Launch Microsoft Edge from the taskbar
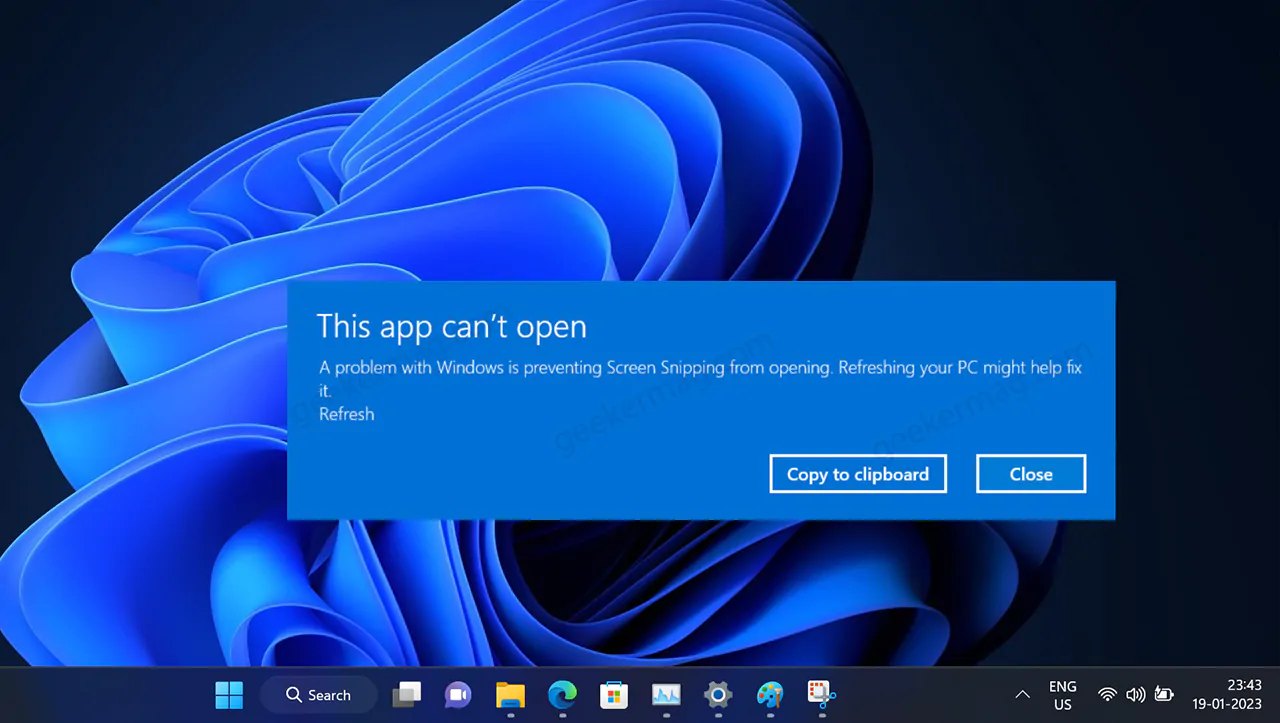Image resolution: width=1280 pixels, height=723 pixels. (562, 694)
